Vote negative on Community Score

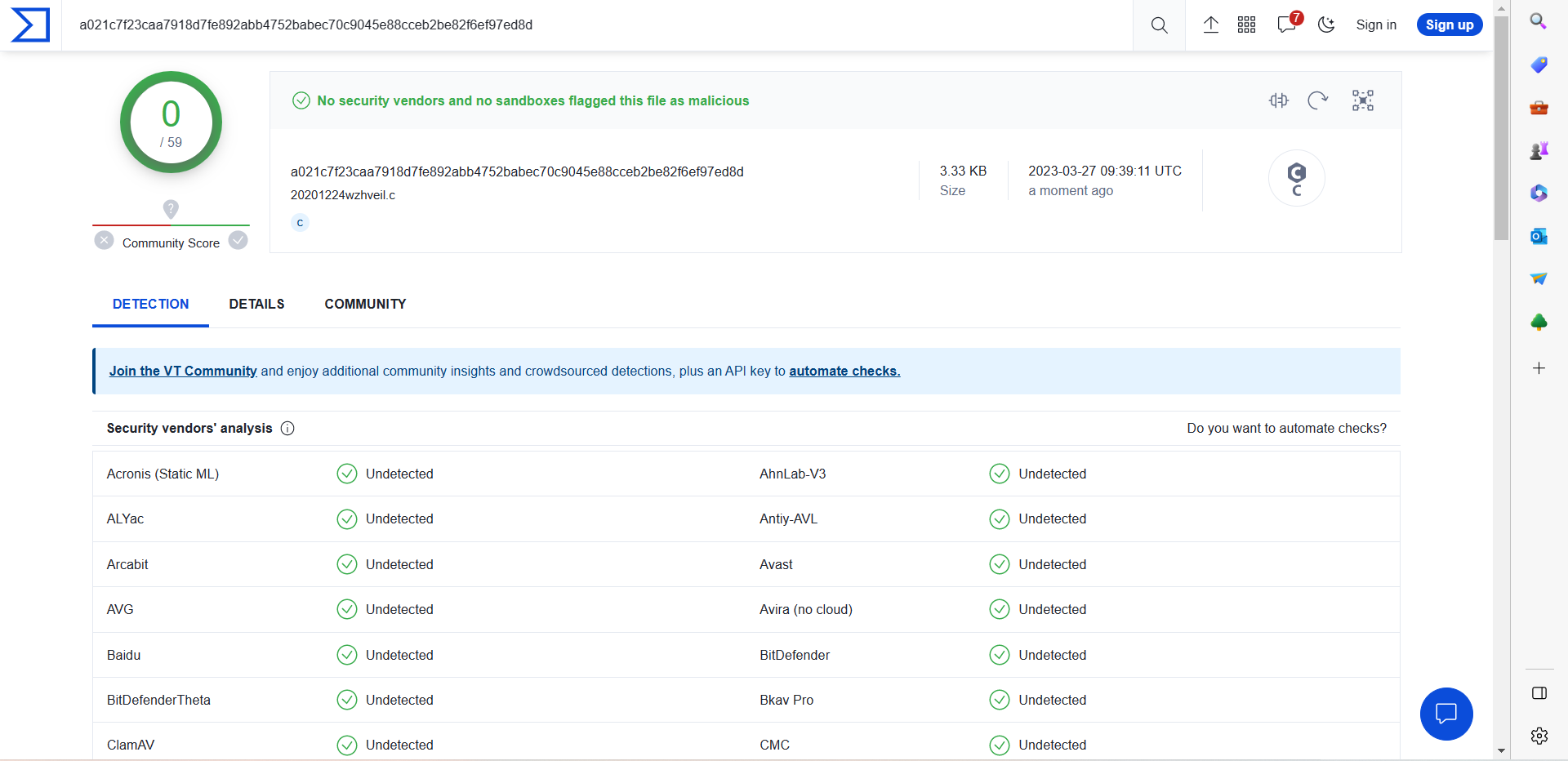[104, 241]
